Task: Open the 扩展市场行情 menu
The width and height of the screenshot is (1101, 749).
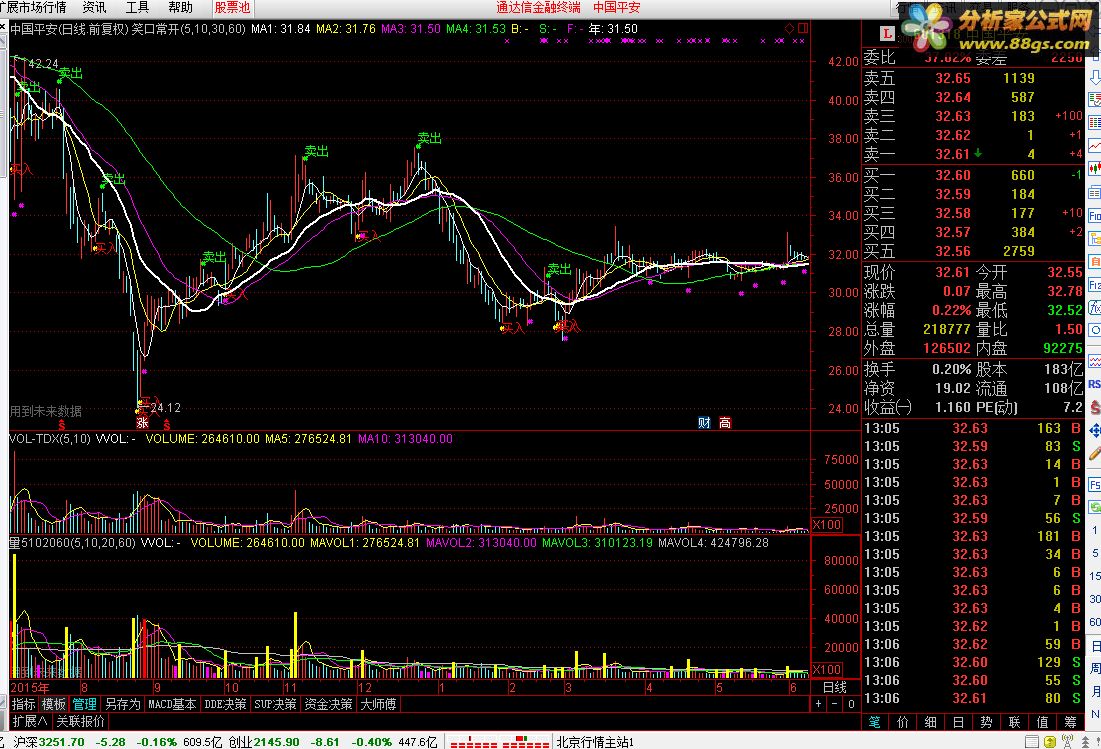Action: [33, 7]
